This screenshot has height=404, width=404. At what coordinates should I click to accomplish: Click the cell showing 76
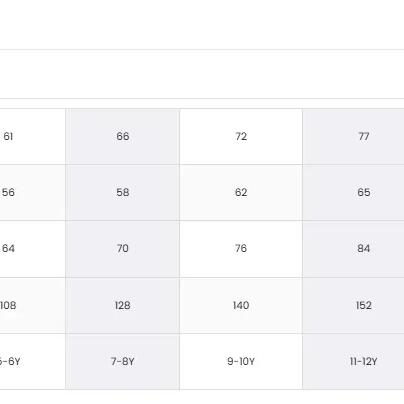[241, 249]
